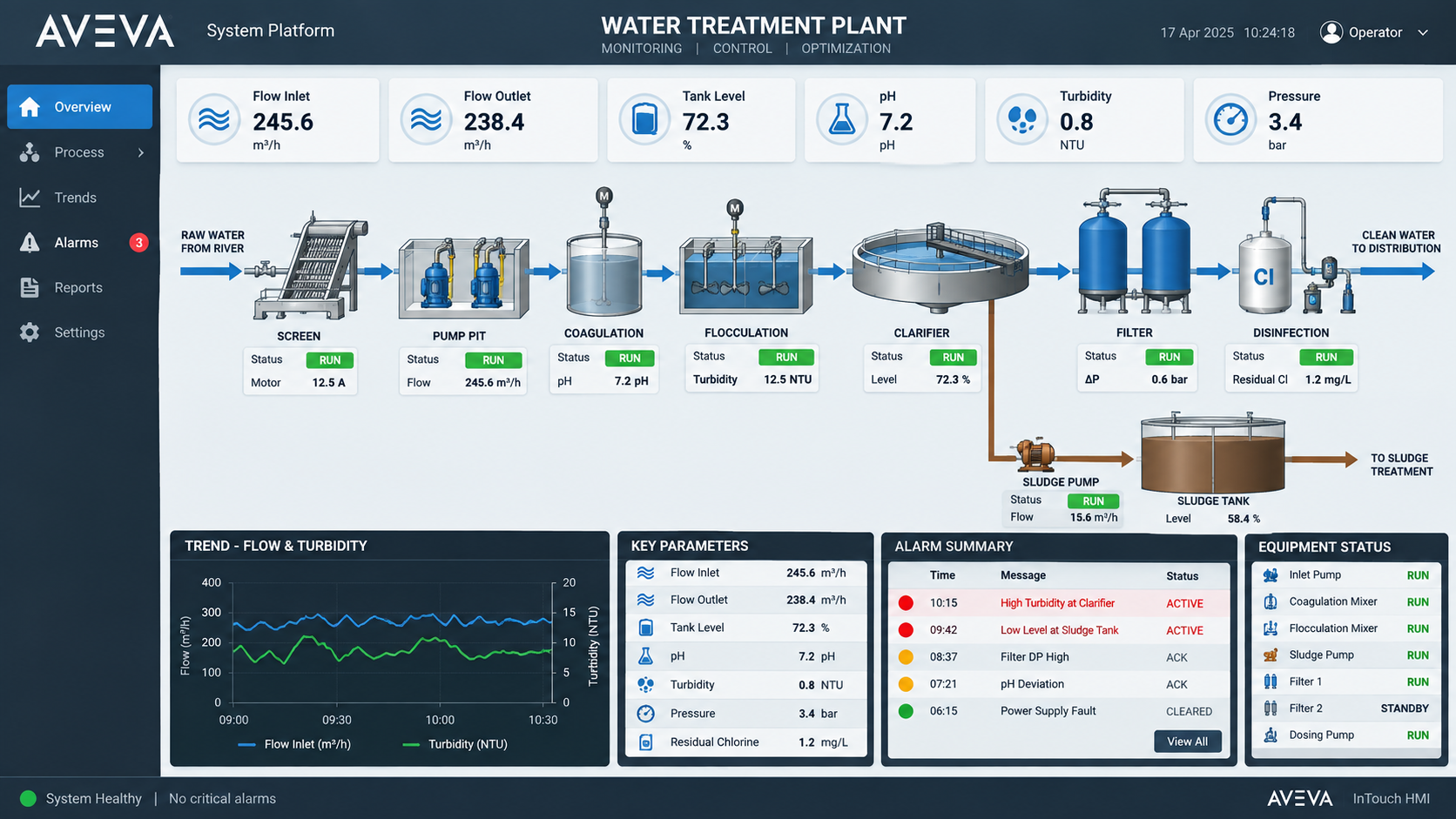Switch to the CONTROL tab
The width and height of the screenshot is (1456, 819).
coord(743,49)
